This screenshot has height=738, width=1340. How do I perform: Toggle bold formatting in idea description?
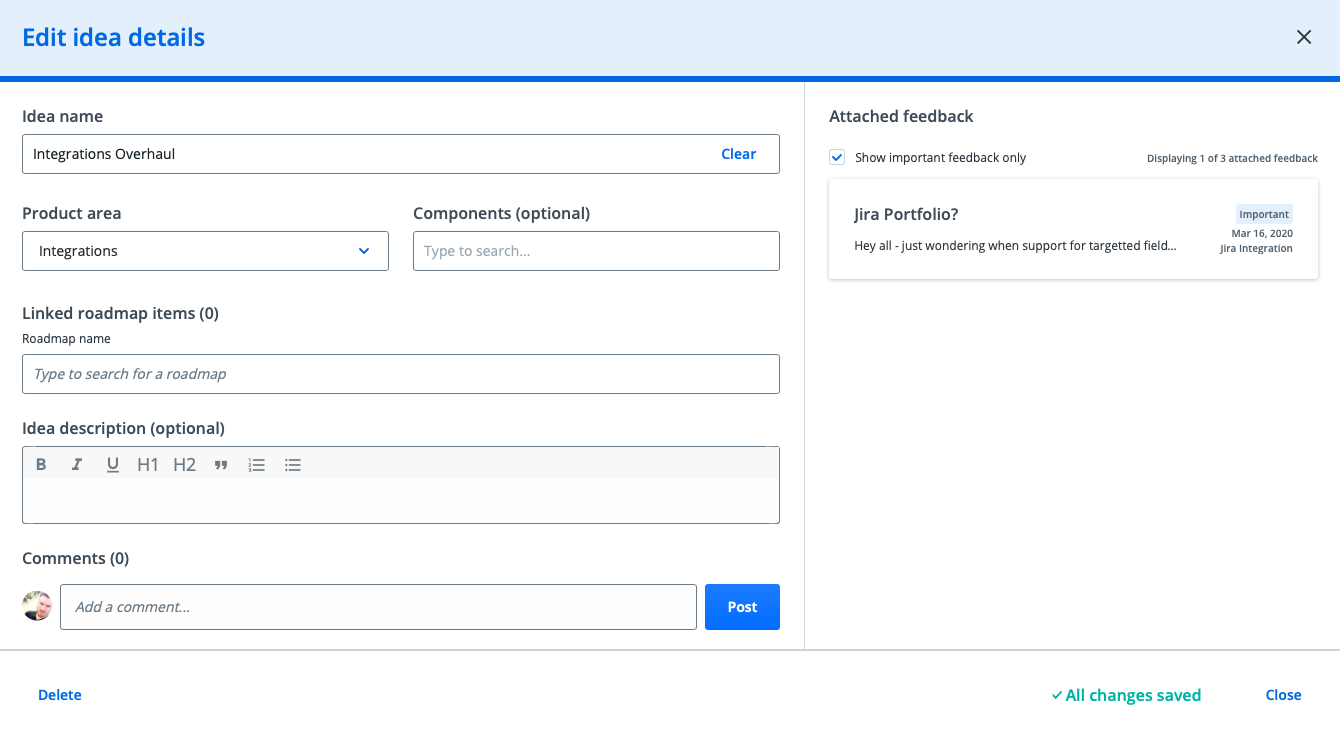(41, 464)
